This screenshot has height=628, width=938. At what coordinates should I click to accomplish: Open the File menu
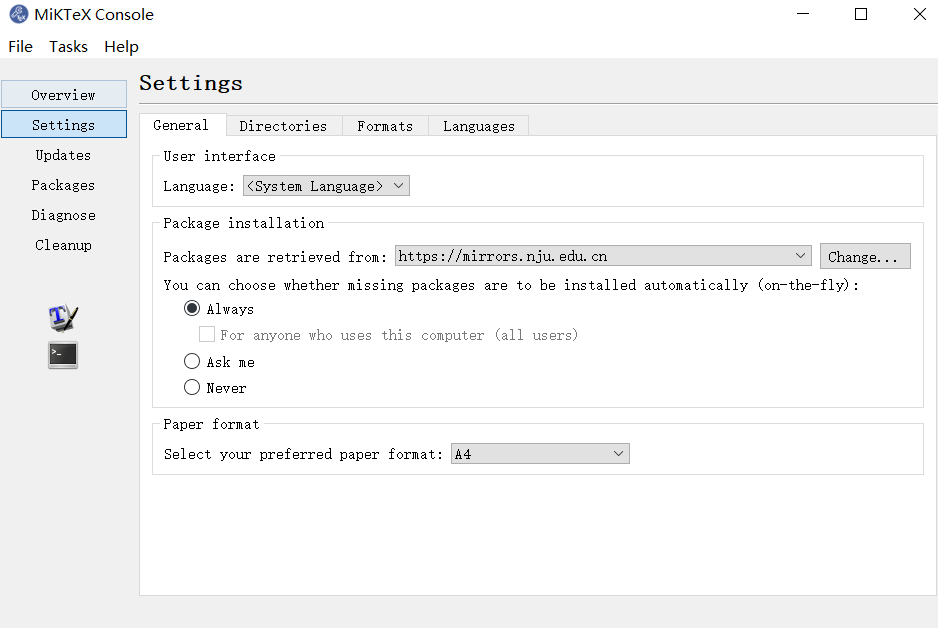click(x=20, y=46)
